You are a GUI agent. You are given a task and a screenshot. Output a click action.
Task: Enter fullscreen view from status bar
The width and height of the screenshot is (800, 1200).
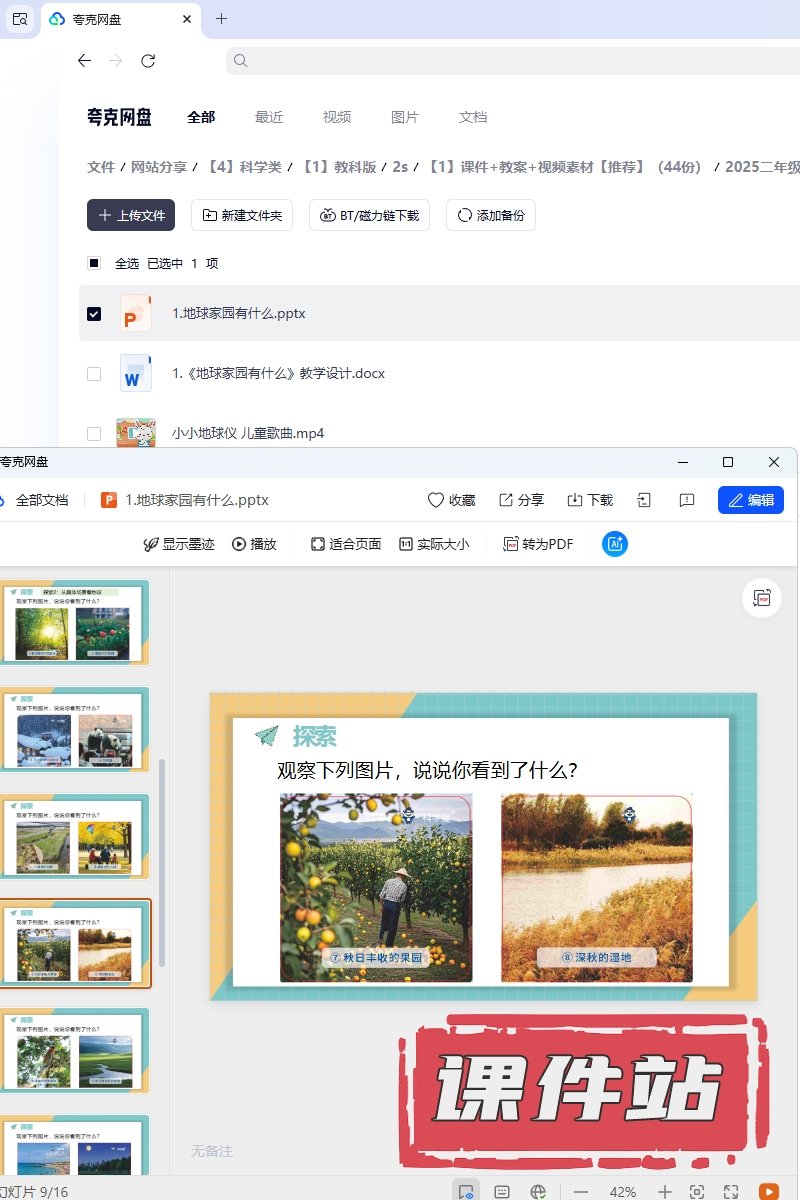731,1191
